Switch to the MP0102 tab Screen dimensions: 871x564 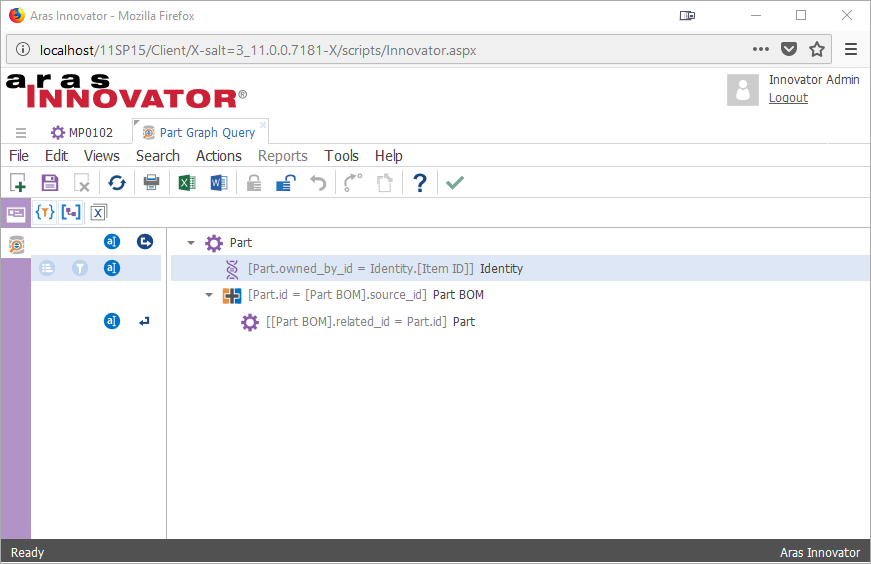81,133
